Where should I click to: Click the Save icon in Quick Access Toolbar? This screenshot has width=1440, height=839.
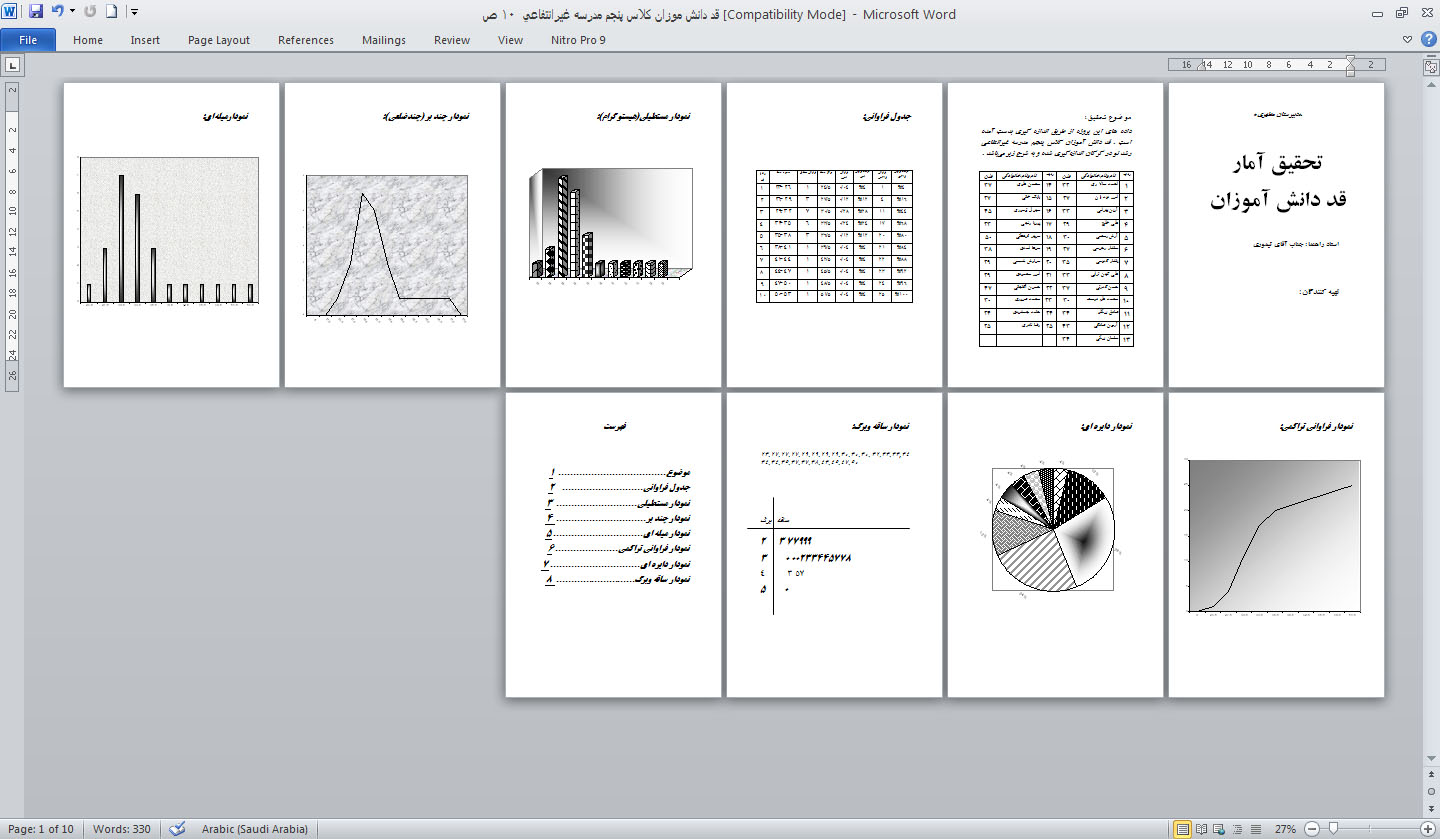click(x=36, y=13)
